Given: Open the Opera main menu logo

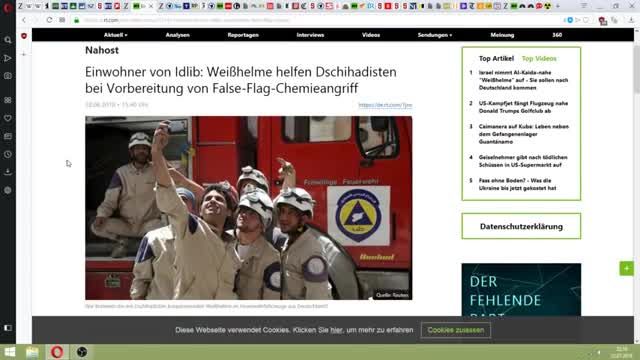Looking at the screenshot, I should pos(8,7).
